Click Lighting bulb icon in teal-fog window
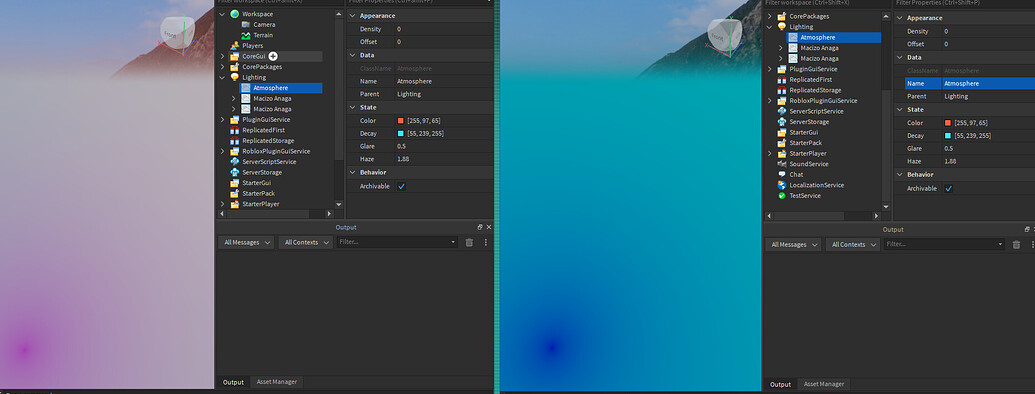This screenshot has height=394, width=1035. 782,27
